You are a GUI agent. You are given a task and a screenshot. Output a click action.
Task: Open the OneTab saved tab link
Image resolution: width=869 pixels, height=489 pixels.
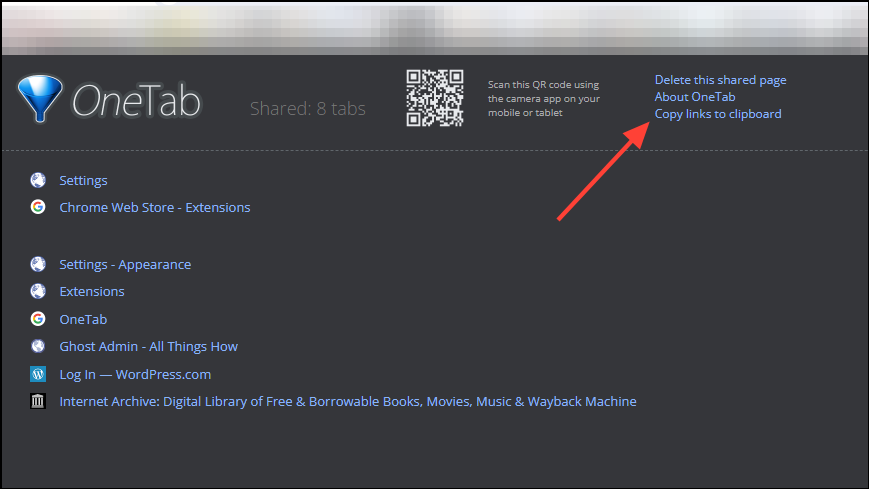click(83, 319)
